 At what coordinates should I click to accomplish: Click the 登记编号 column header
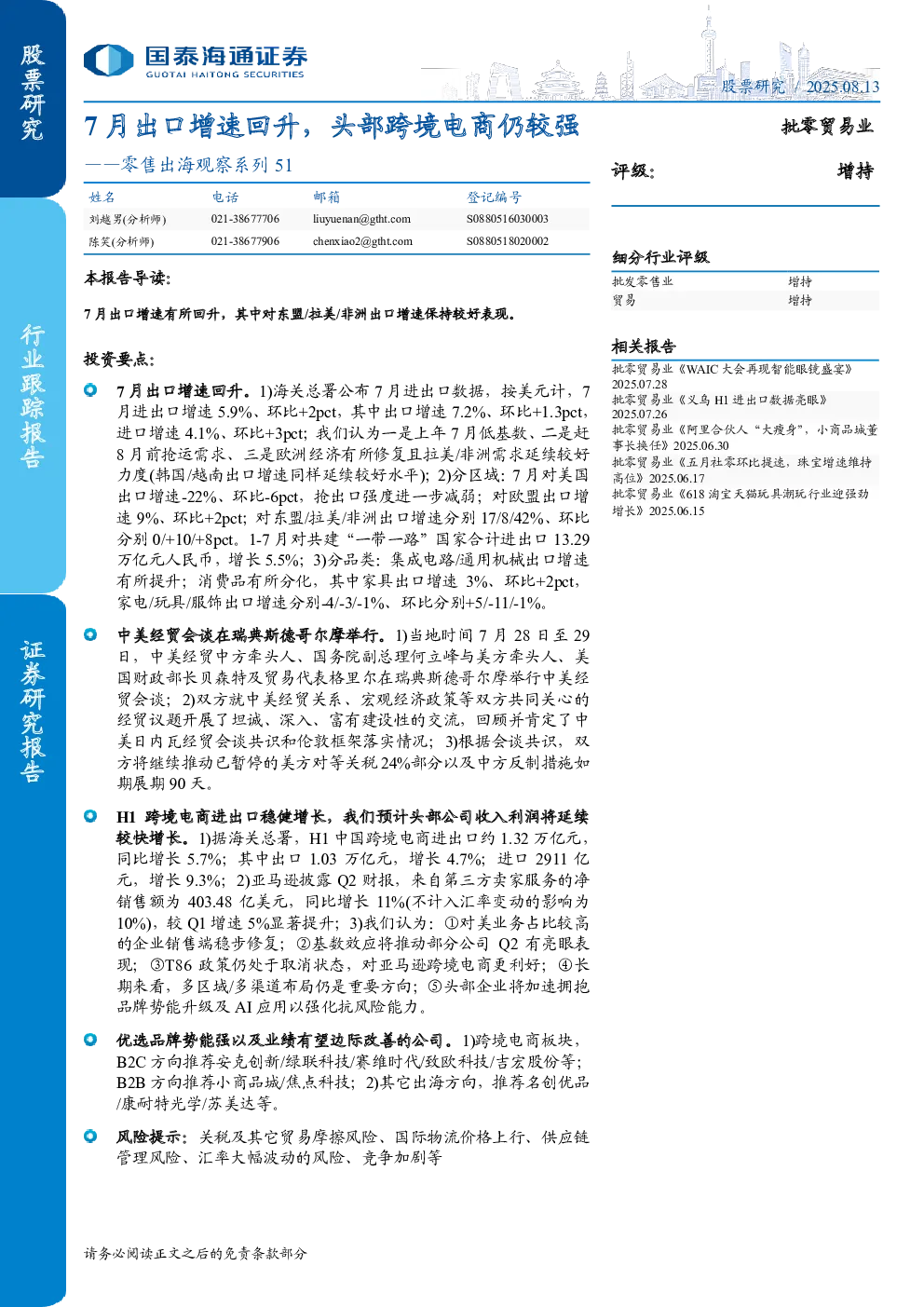495,197
